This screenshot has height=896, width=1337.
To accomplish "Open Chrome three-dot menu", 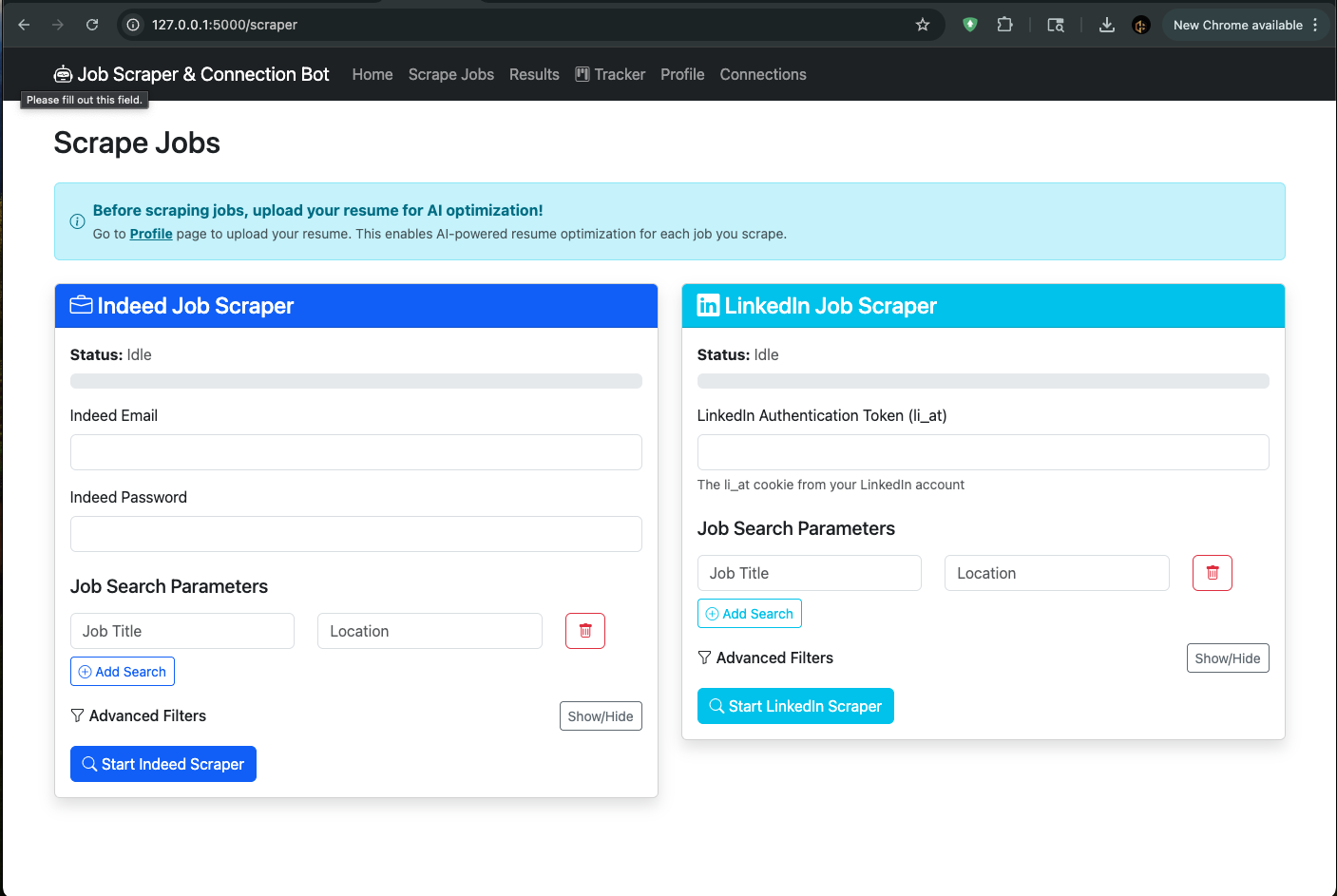I will tap(1315, 25).
